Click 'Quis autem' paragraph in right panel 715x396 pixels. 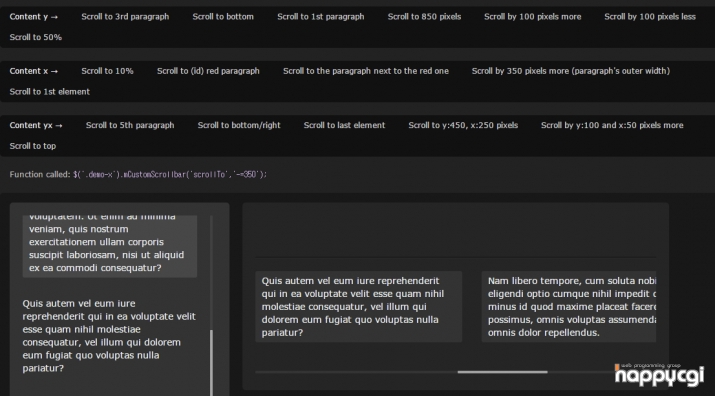[358, 307]
